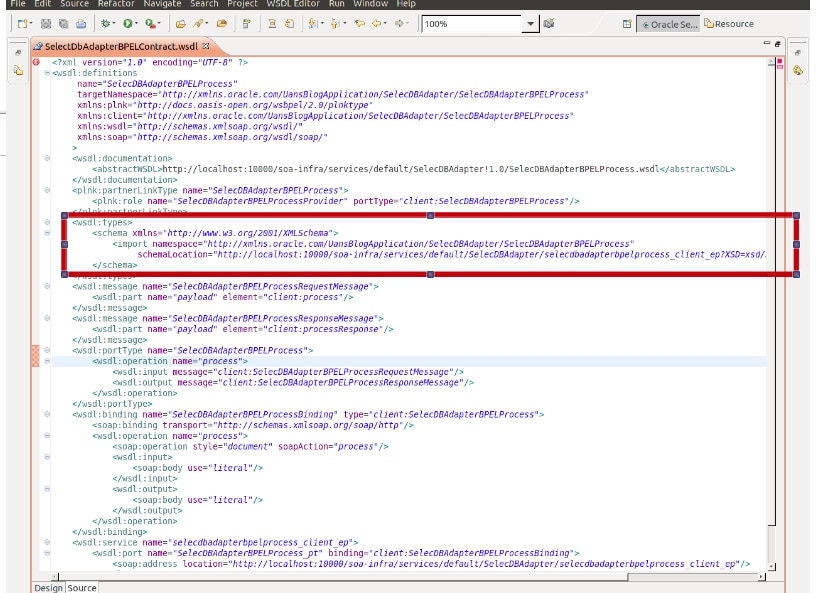817x593 pixels.
Task: Click the toolbar icon right of the scroll icon
Action: (x=290, y=23)
